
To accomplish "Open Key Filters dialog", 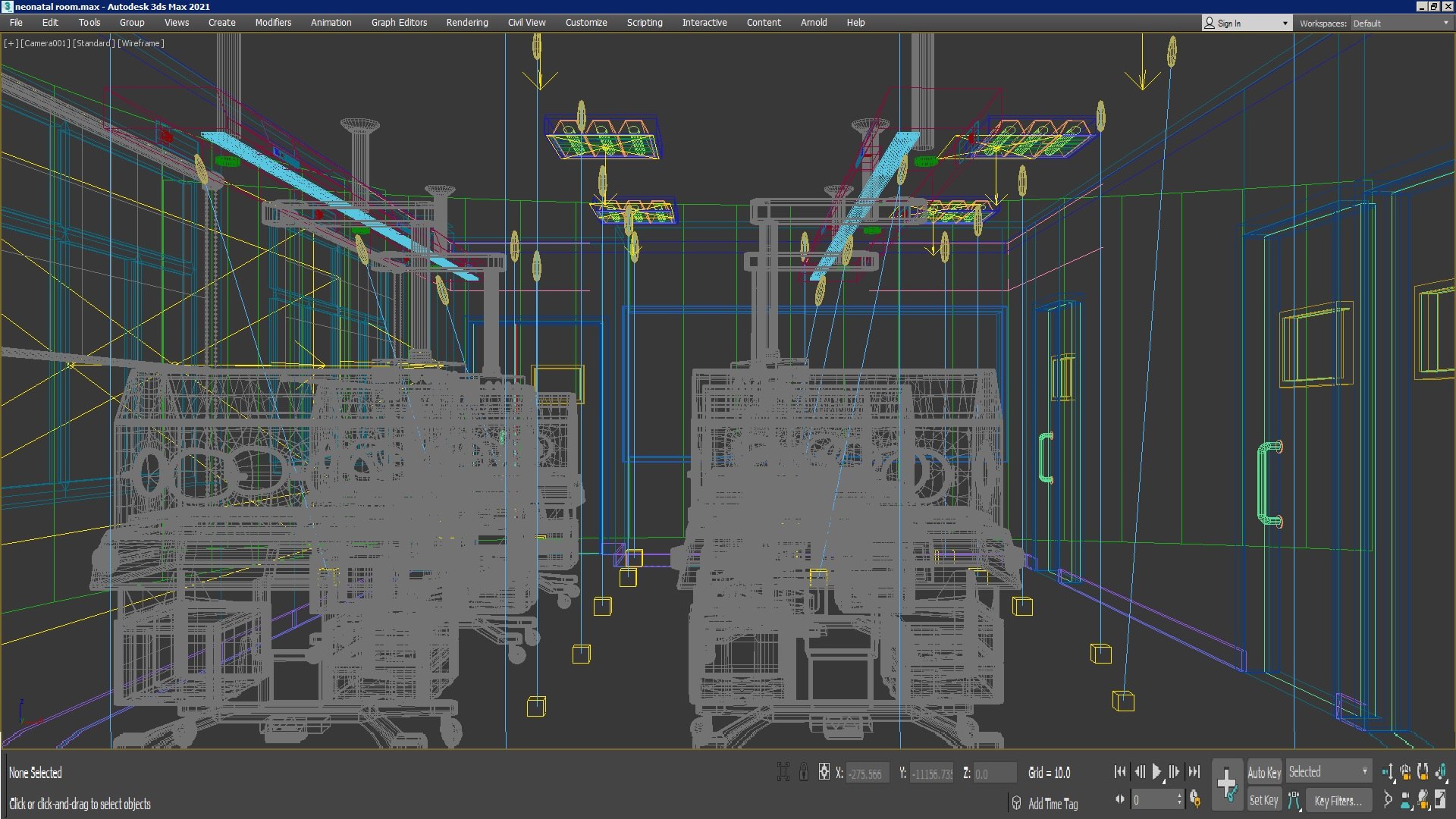I will [x=1338, y=800].
